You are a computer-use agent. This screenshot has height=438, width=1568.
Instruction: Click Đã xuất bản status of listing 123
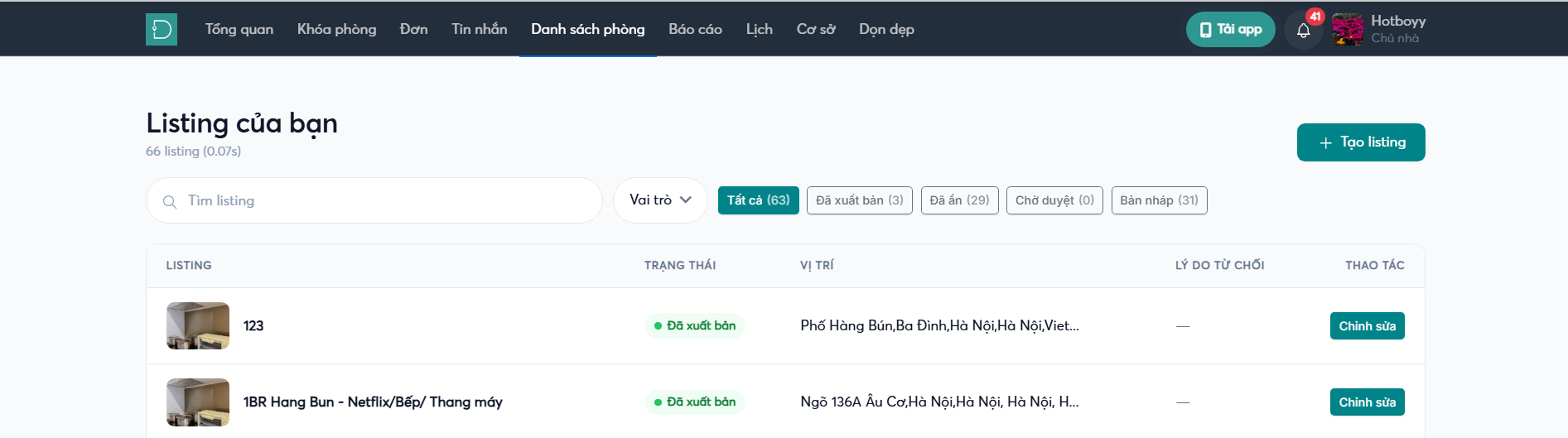(x=695, y=326)
